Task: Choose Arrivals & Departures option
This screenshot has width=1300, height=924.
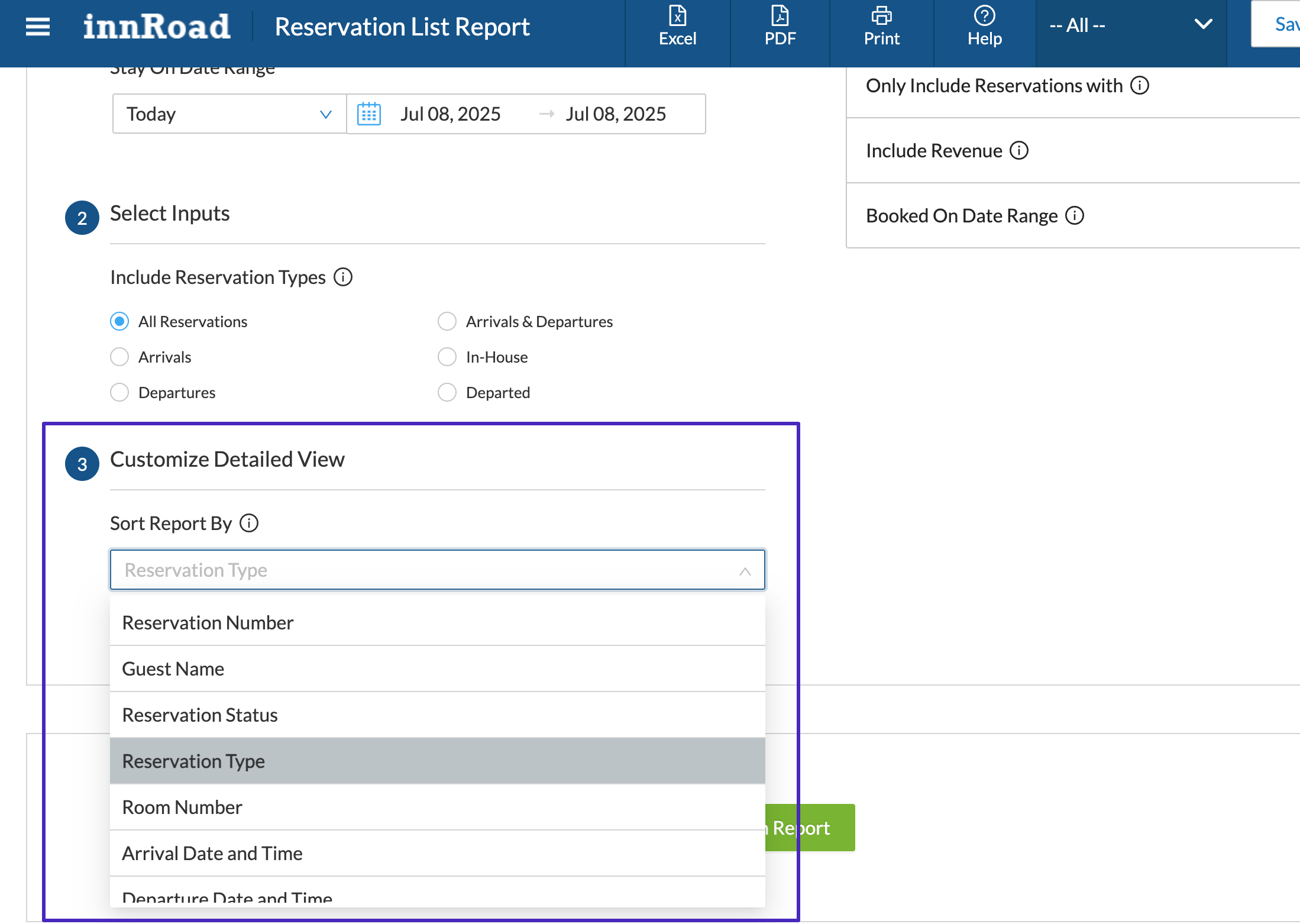Action: pos(447,321)
